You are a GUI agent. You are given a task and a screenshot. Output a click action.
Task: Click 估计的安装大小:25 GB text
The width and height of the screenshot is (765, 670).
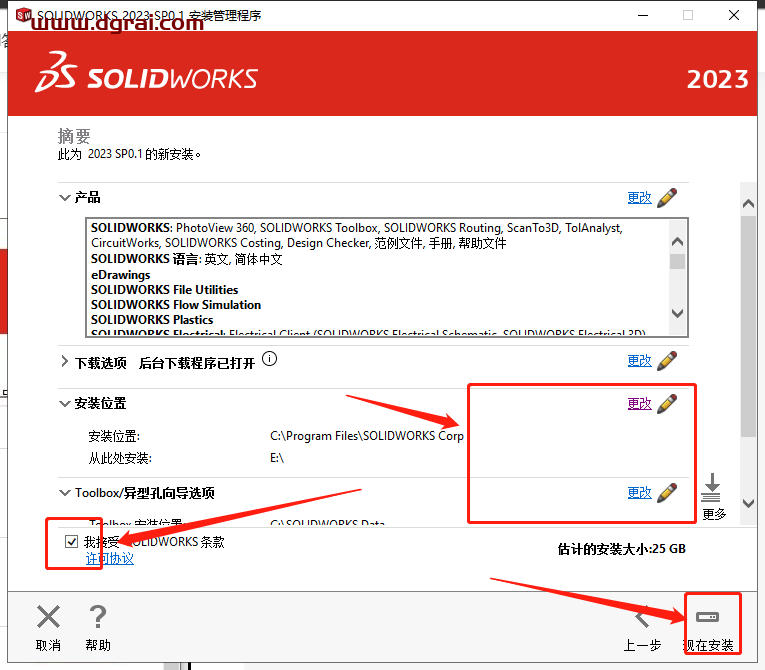click(x=622, y=549)
